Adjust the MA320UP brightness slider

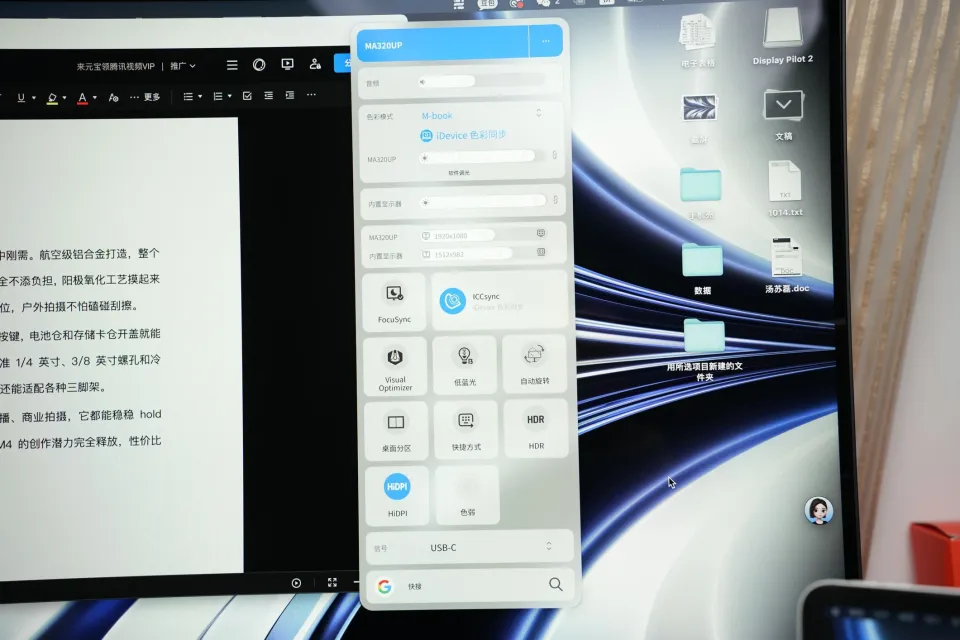(478, 157)
